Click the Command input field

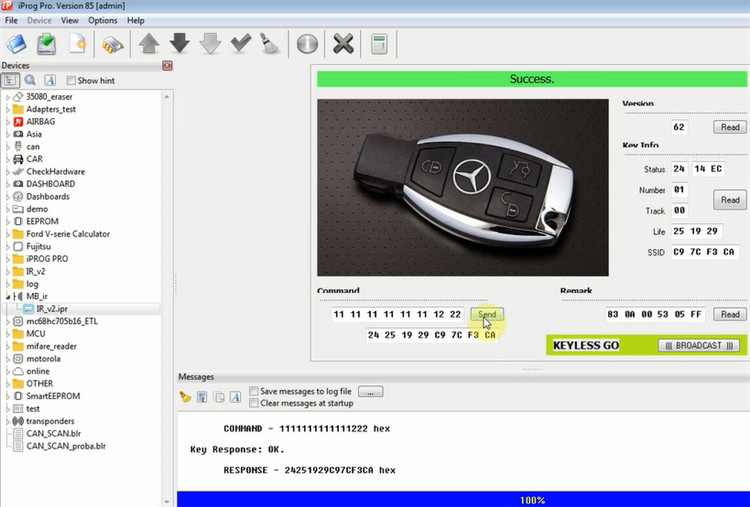[397, 314]
